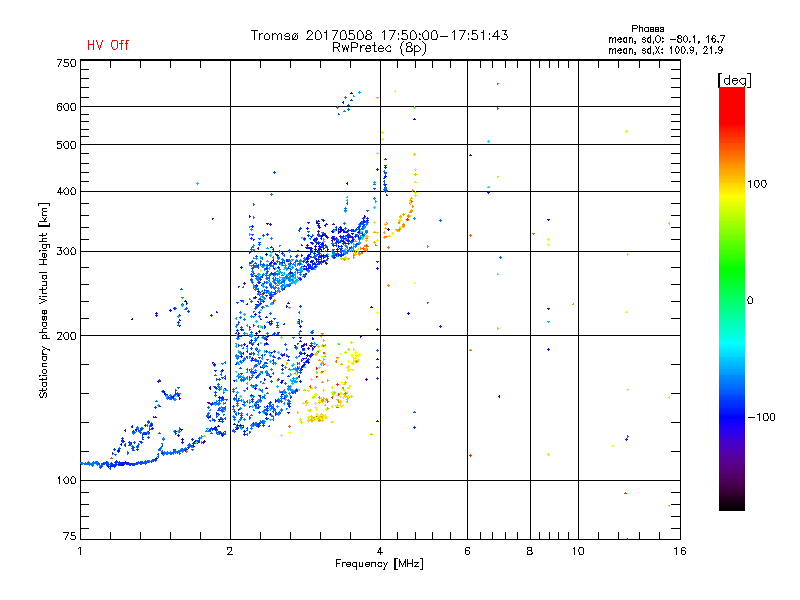Click the "16" frequency tick label
Viewport: 800px width, 600px height.
point(680,551)
